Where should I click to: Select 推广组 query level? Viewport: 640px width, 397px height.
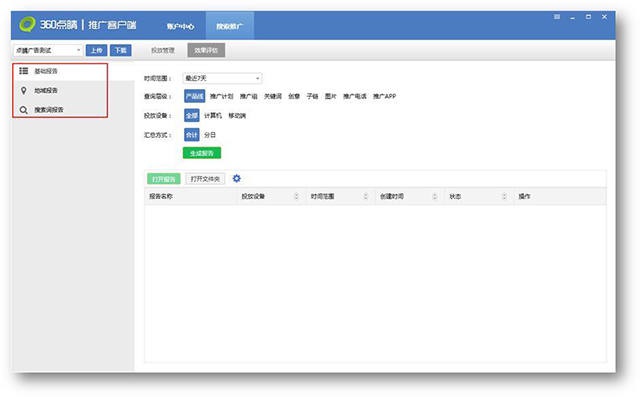pyautogui.click(x=249, y=96)
